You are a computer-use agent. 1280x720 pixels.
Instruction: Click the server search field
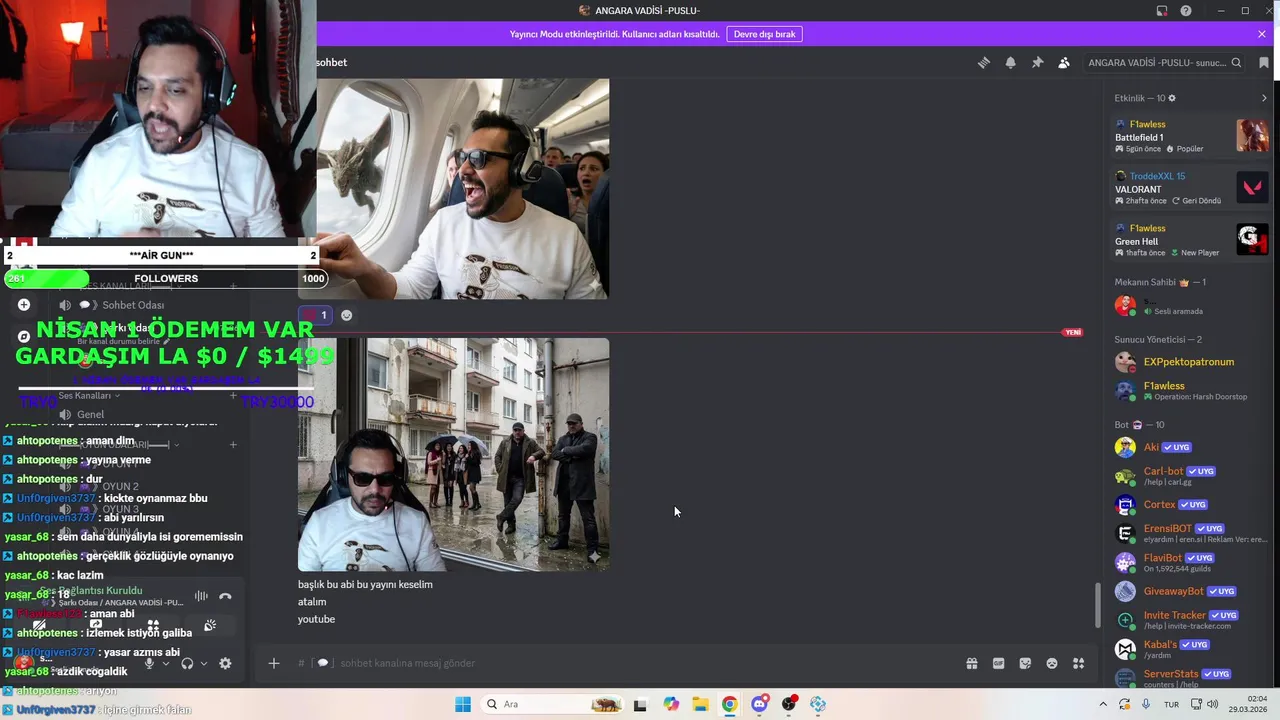[x=1164, y=62]
